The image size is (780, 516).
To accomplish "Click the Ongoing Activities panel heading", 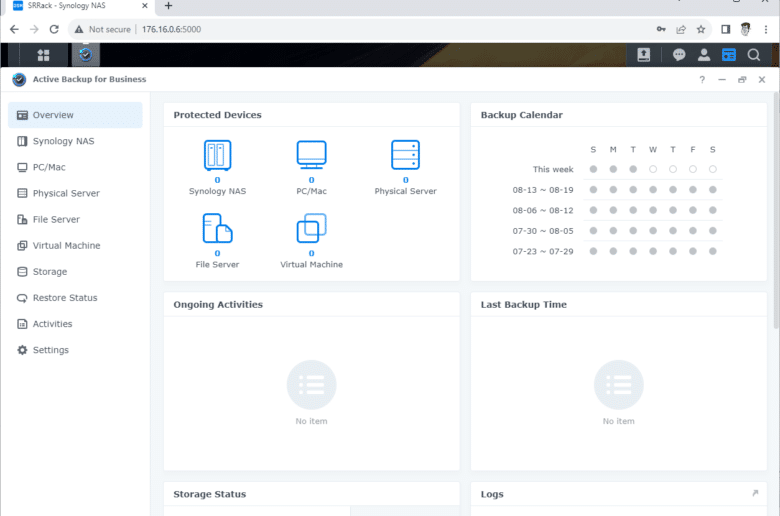I will [218, 305].
